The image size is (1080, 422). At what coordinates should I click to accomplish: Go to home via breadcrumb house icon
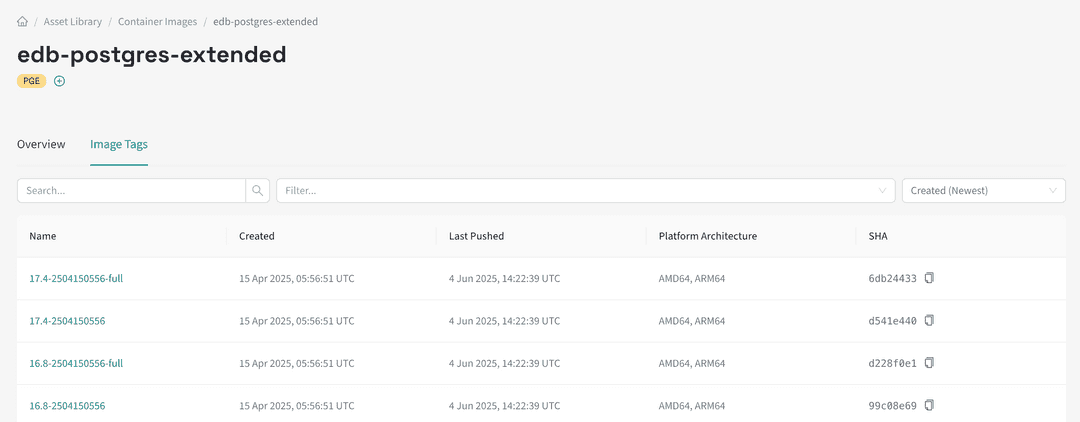pos(22,21)
